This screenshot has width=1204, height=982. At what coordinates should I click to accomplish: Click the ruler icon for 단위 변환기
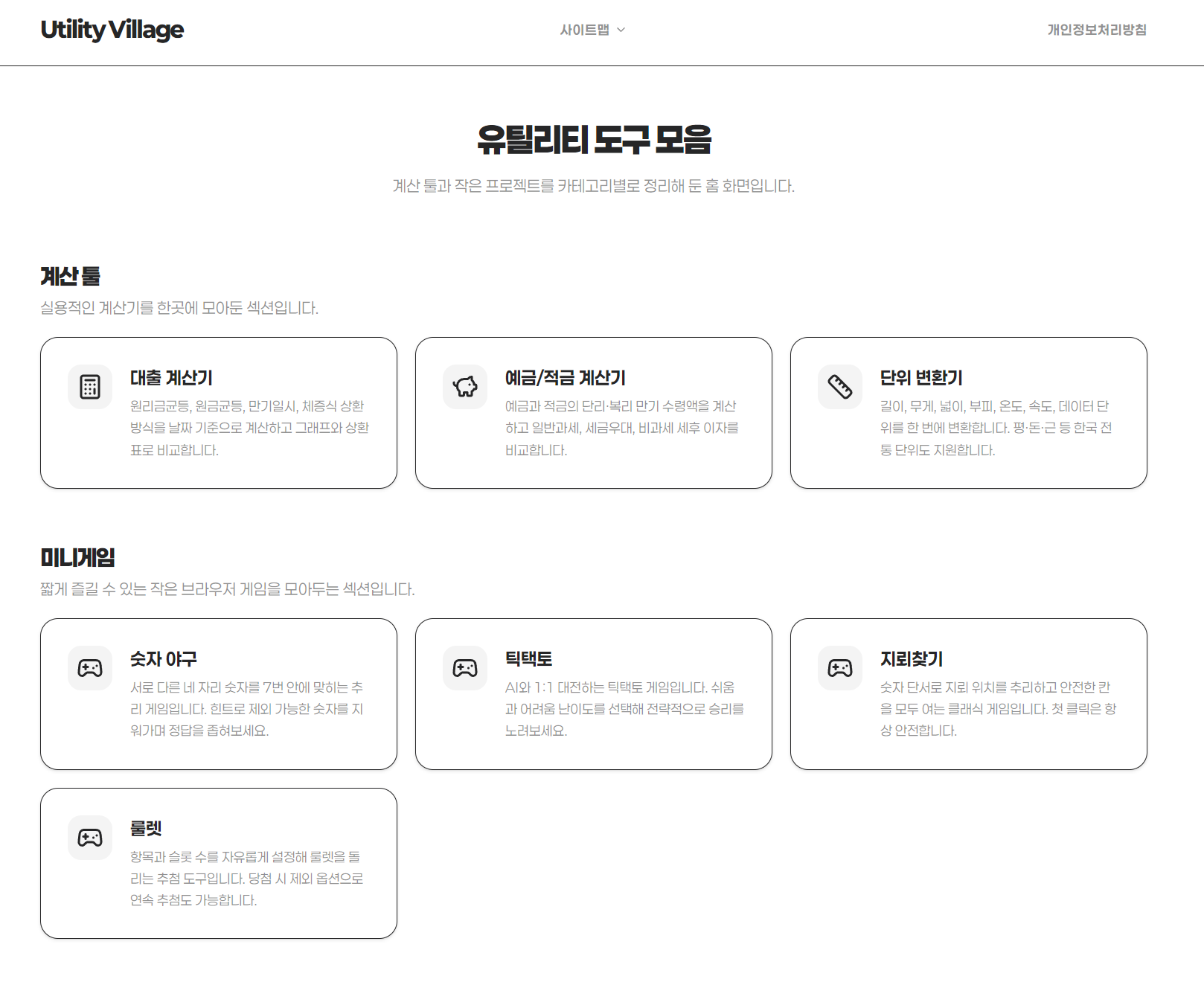pyautogui.click(x=840, y=387)
